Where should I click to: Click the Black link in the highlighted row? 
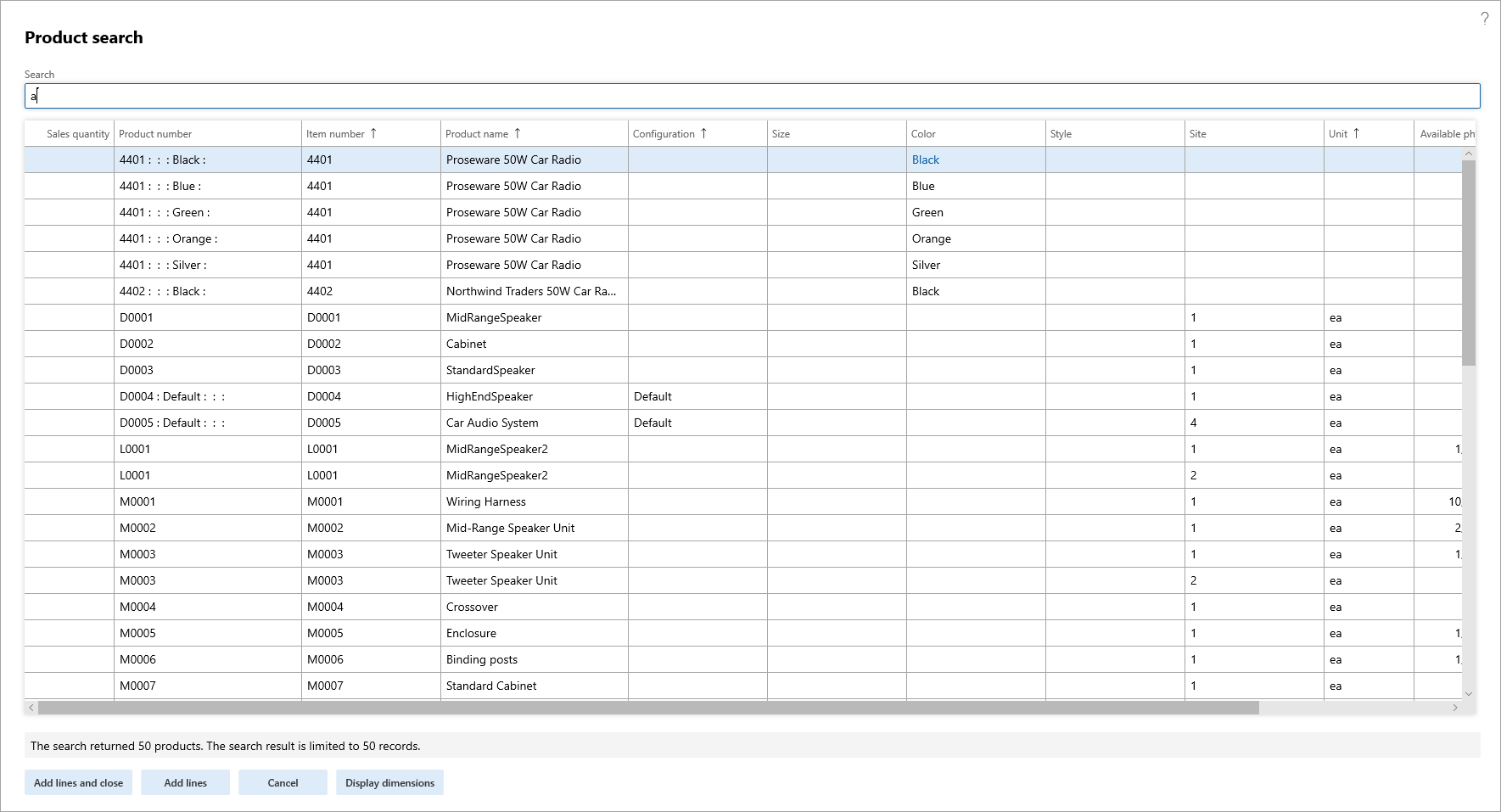pyautogui.click(x=925, y=160)
